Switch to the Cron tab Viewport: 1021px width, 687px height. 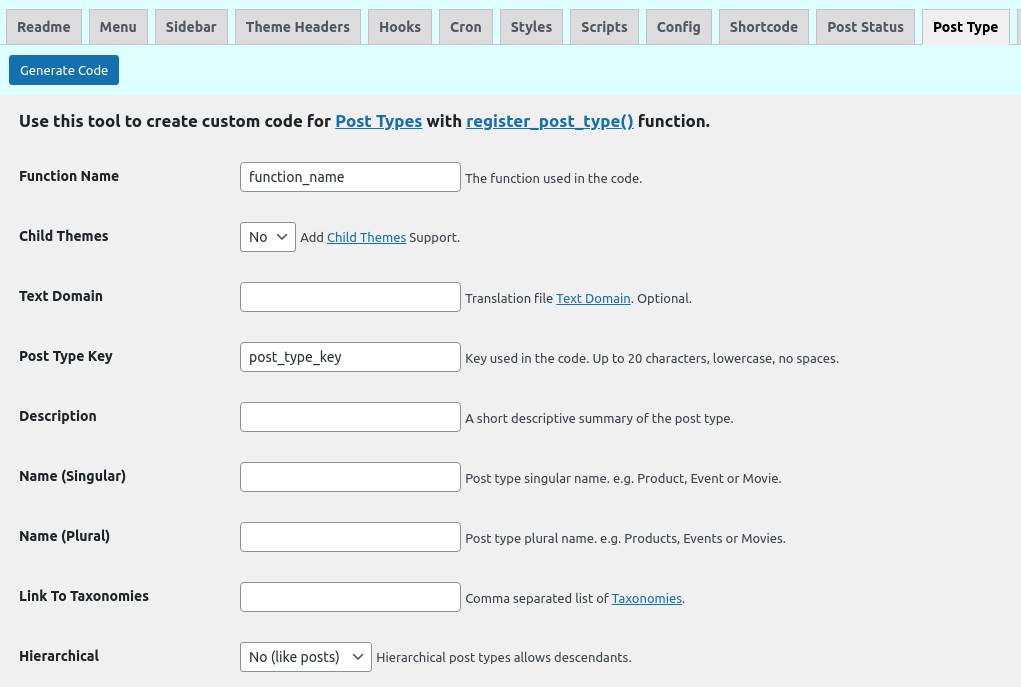466,27
